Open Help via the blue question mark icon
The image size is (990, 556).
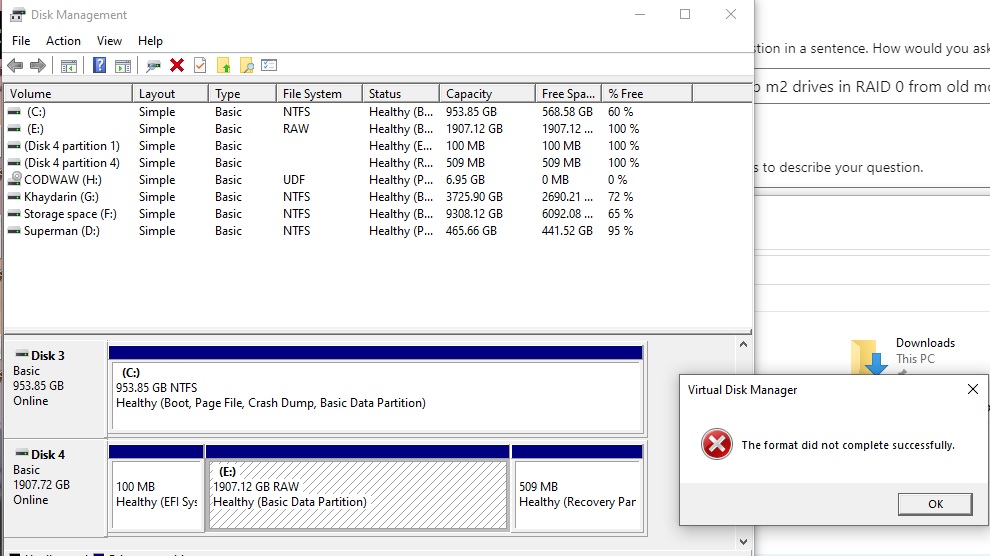coord(99,65)
